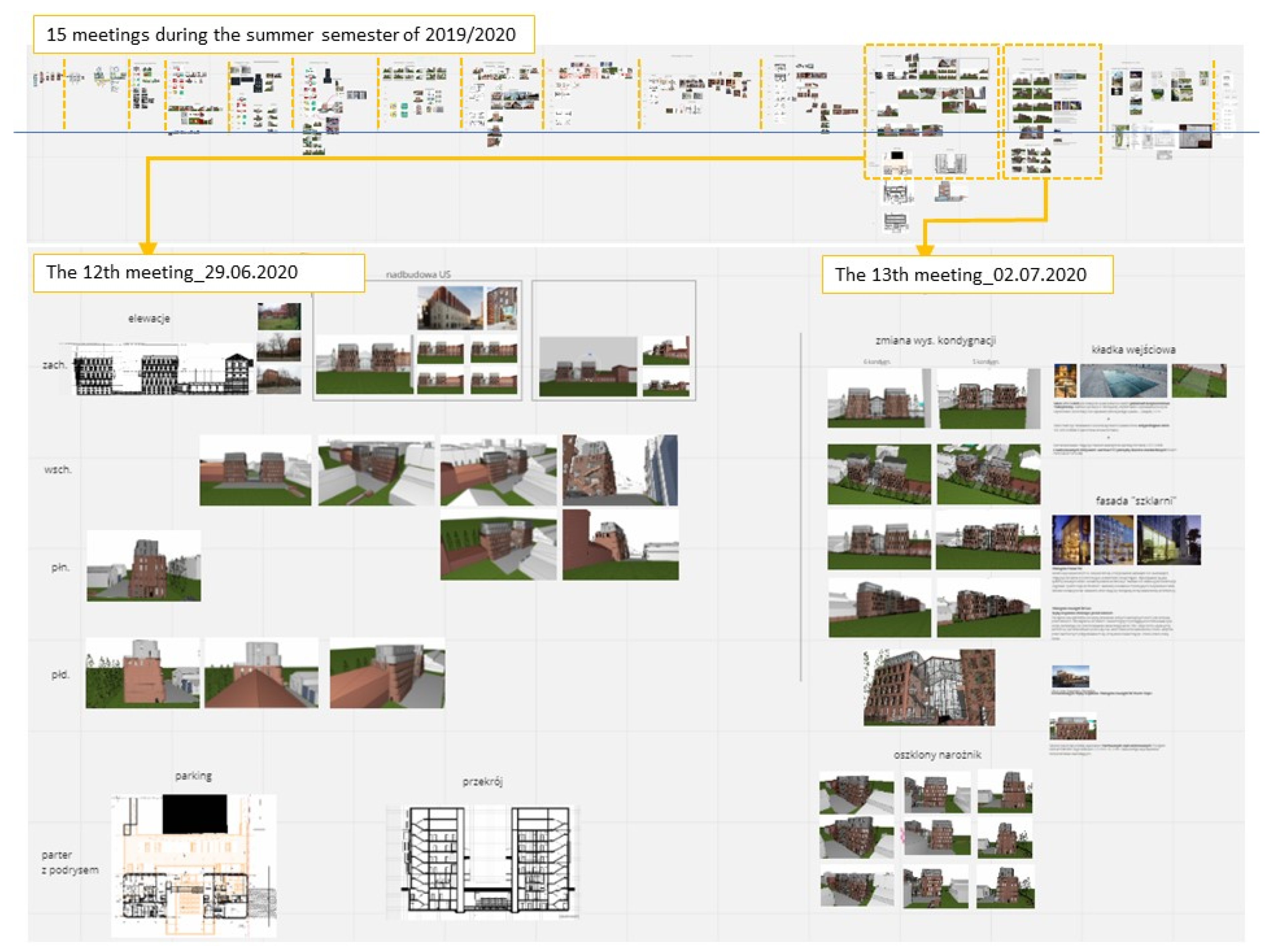Click the 'parter z podrysem' label
This screenshot has height=952, width=1273.
click(70, 862)
